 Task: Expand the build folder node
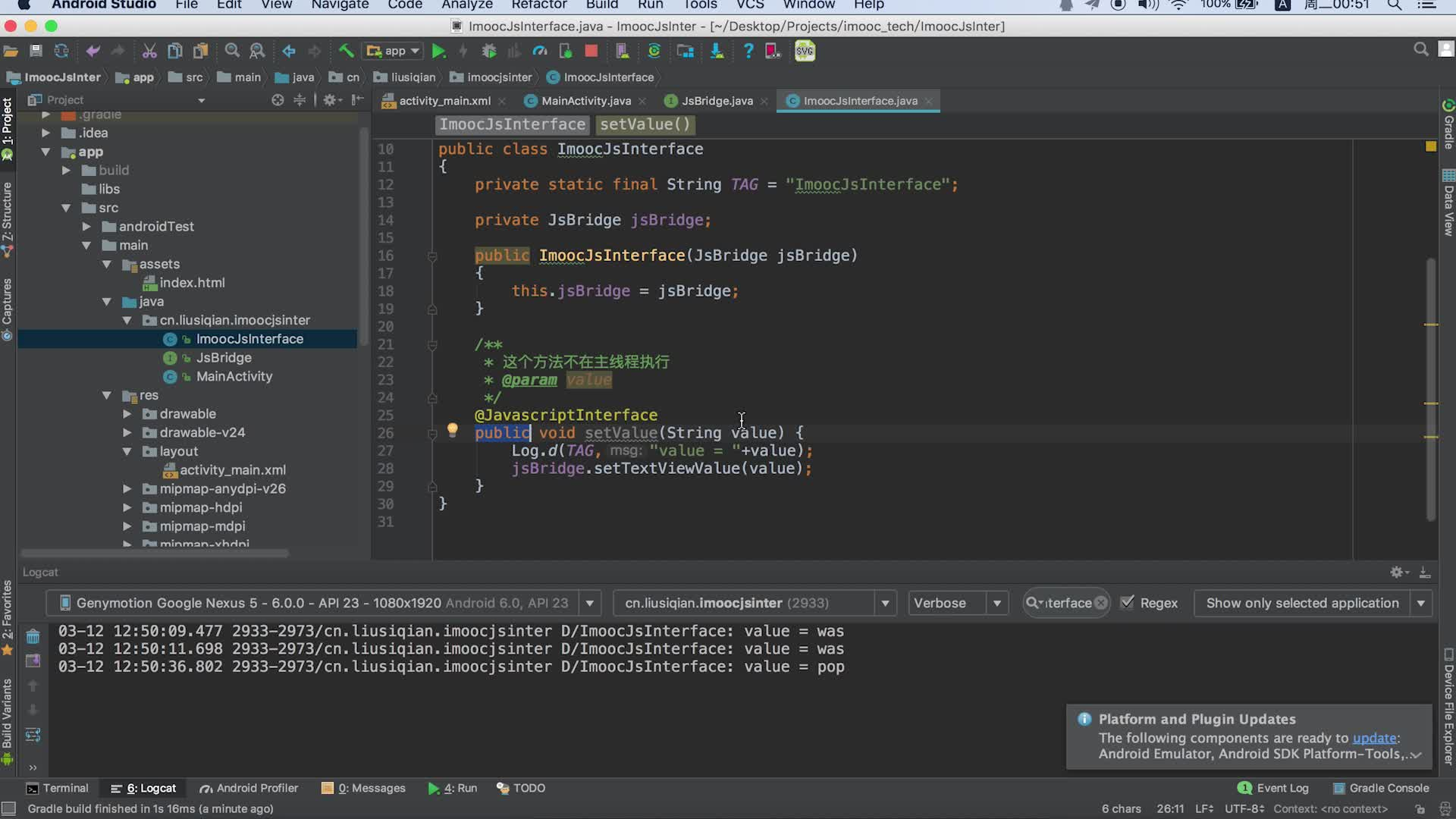point(66,171)
